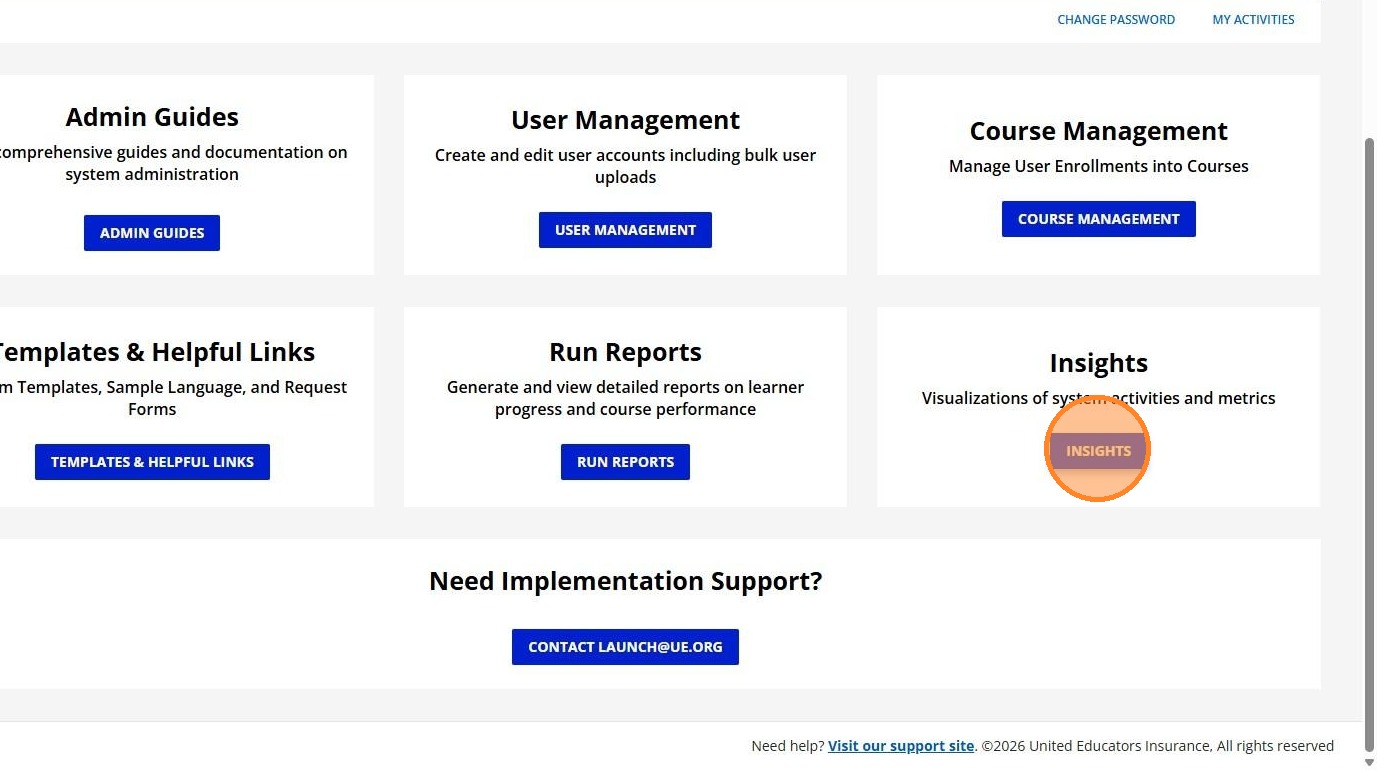Image resolution: width=1377 pixels, height=770 pixels.
Task: Click 'Generate and view detailed reports' description
Action: [625, 398]
